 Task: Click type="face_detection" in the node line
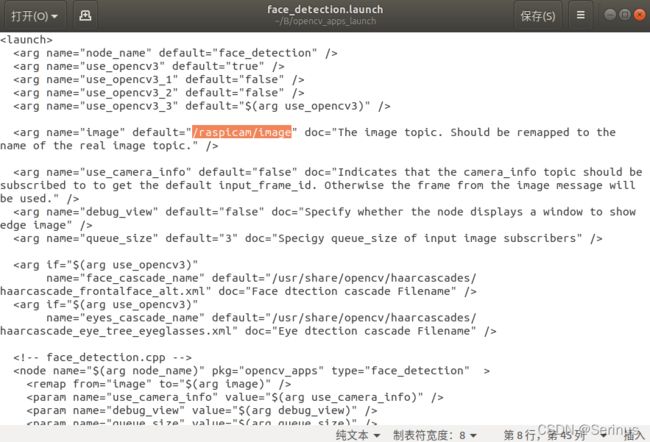point(400,371)
